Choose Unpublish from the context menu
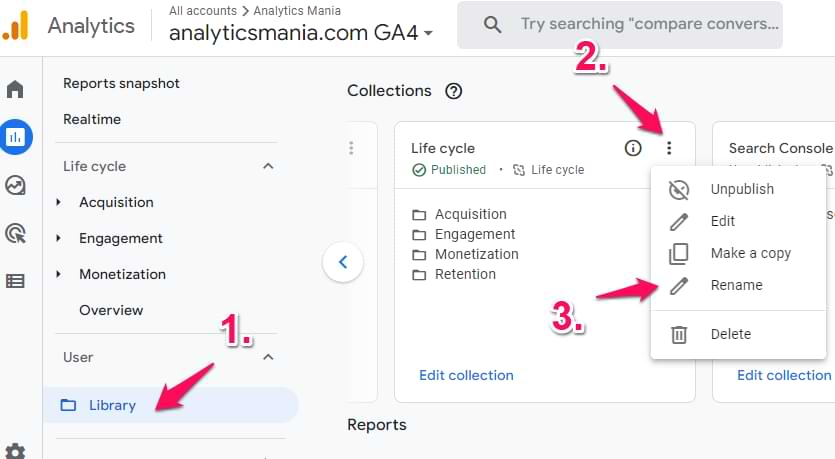Viewport: 835px width, 459px height. point(741,189)
